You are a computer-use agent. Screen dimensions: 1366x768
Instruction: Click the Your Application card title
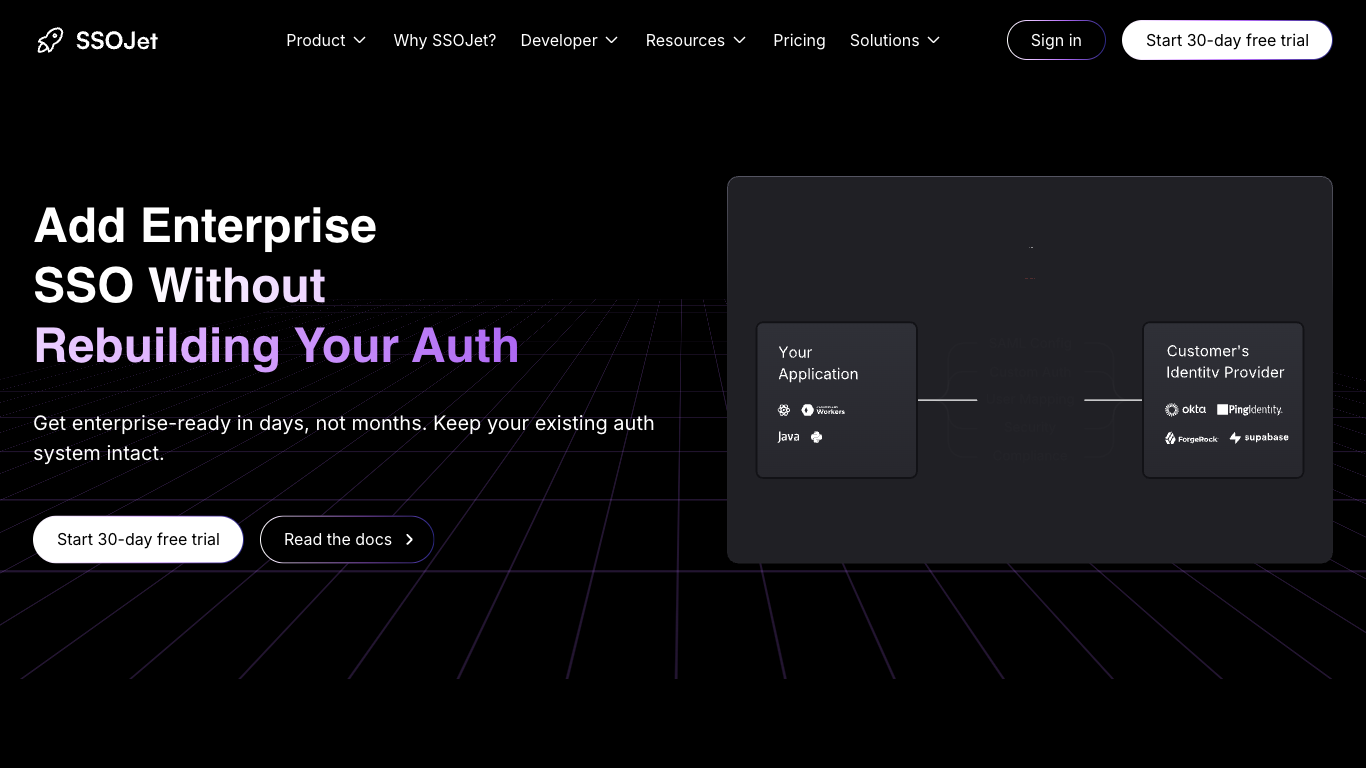coord(818,363)
